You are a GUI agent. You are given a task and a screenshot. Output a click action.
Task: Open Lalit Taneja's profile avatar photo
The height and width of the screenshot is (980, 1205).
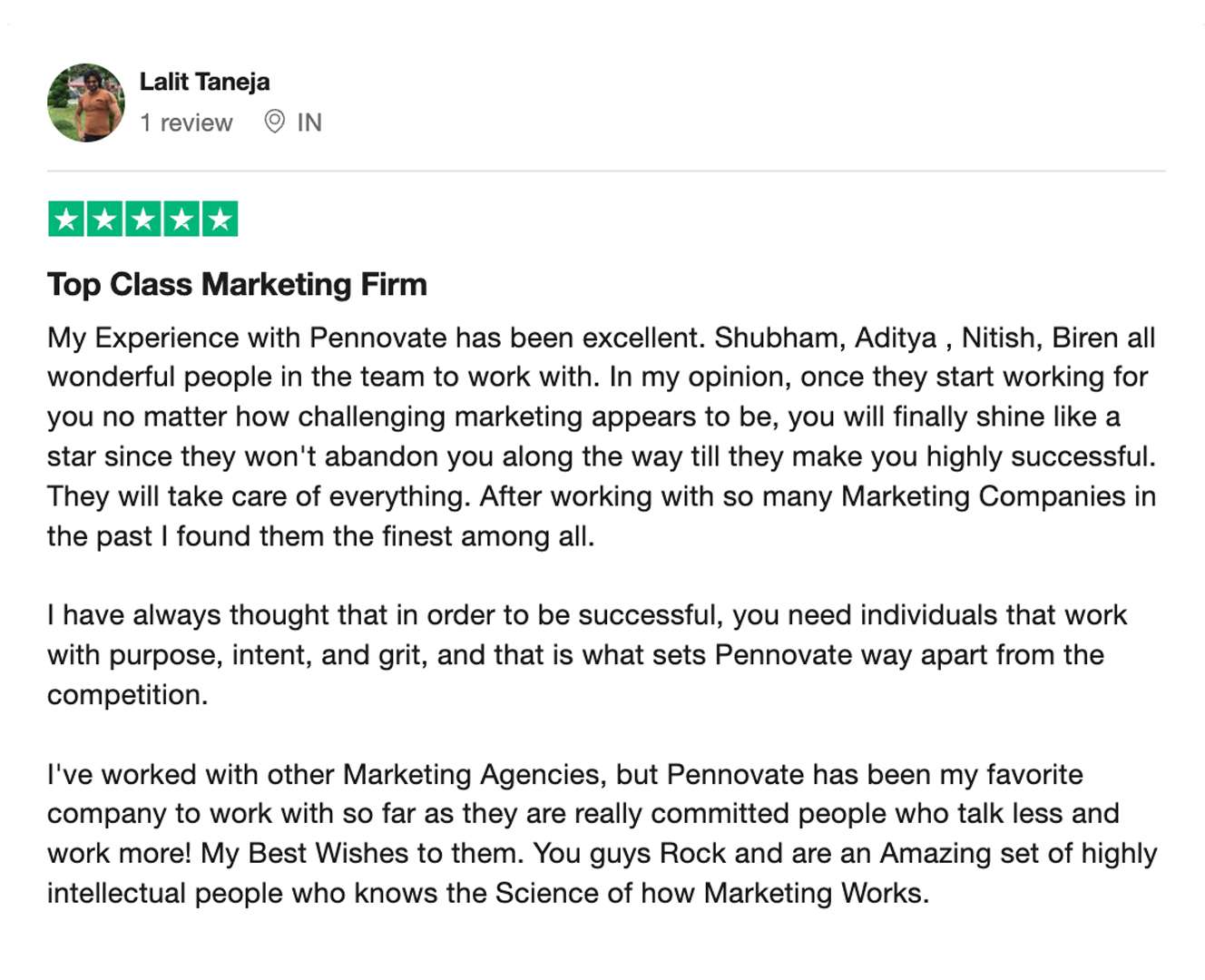tap(86, 103)
